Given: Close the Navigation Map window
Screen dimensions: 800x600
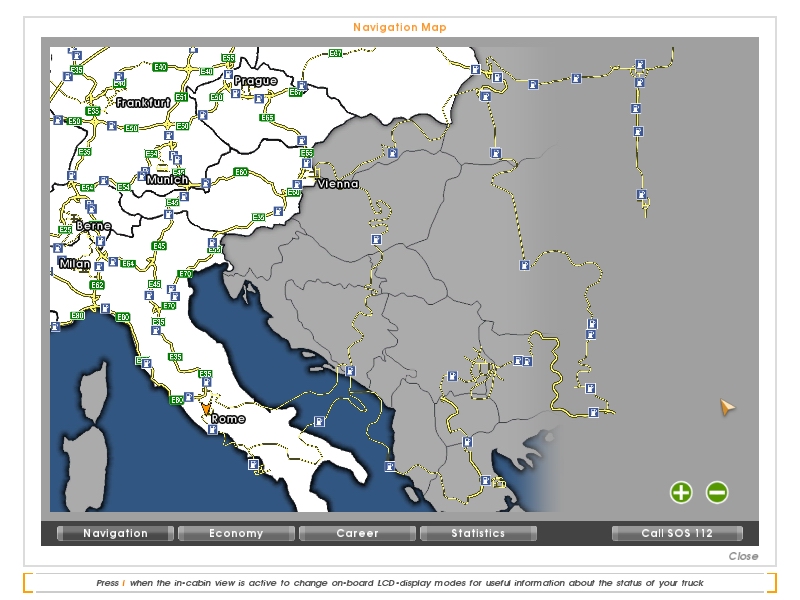Looking at the screenshot, I should click(x=743, y=556).
